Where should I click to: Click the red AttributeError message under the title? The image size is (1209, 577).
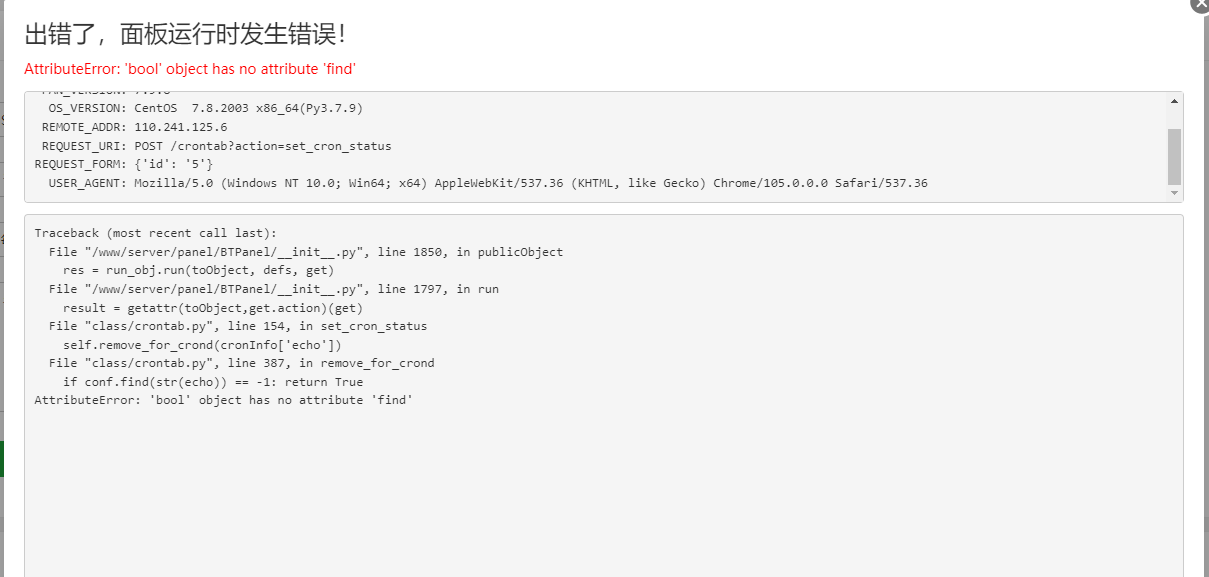pos(190,69)
